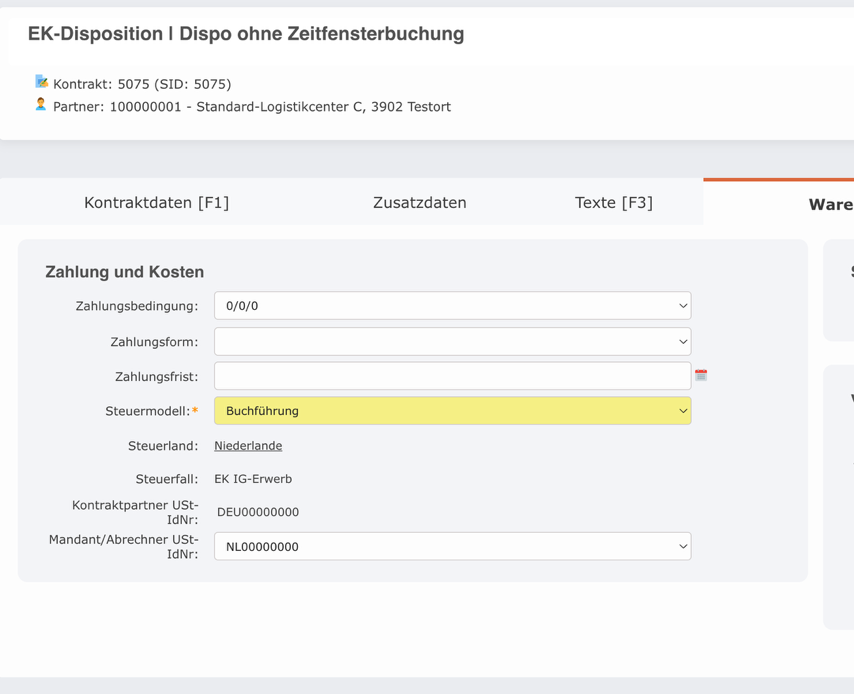The width and height of the screenshot is (854, 694).
Task: Click the Zahlung und Kosten section heading
Action: [x=124, y=271]
